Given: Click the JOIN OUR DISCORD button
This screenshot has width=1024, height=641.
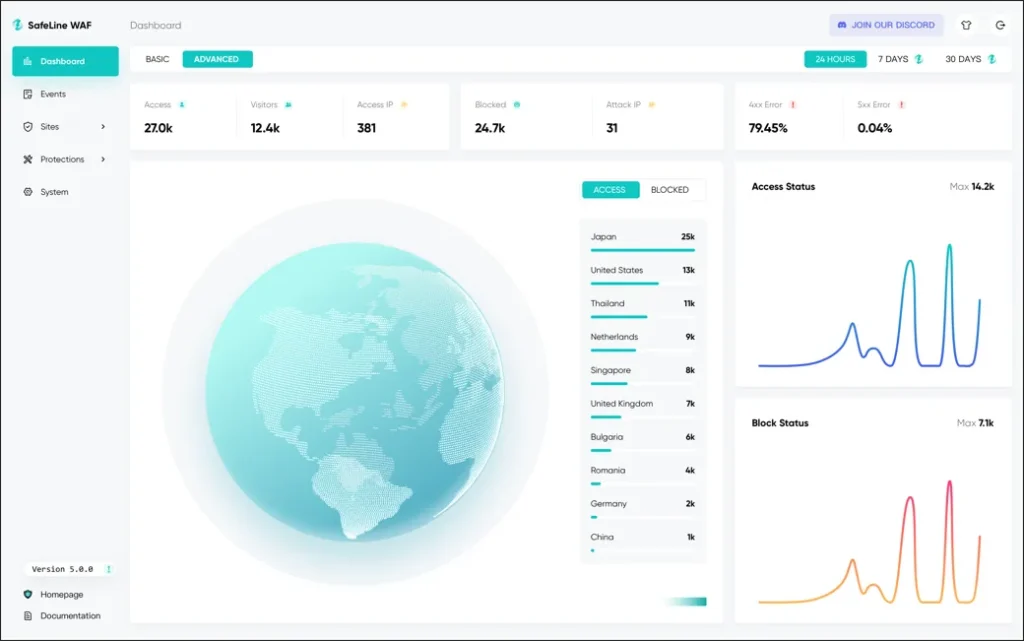Looking at the screenshot, I should tap(886, 24).
